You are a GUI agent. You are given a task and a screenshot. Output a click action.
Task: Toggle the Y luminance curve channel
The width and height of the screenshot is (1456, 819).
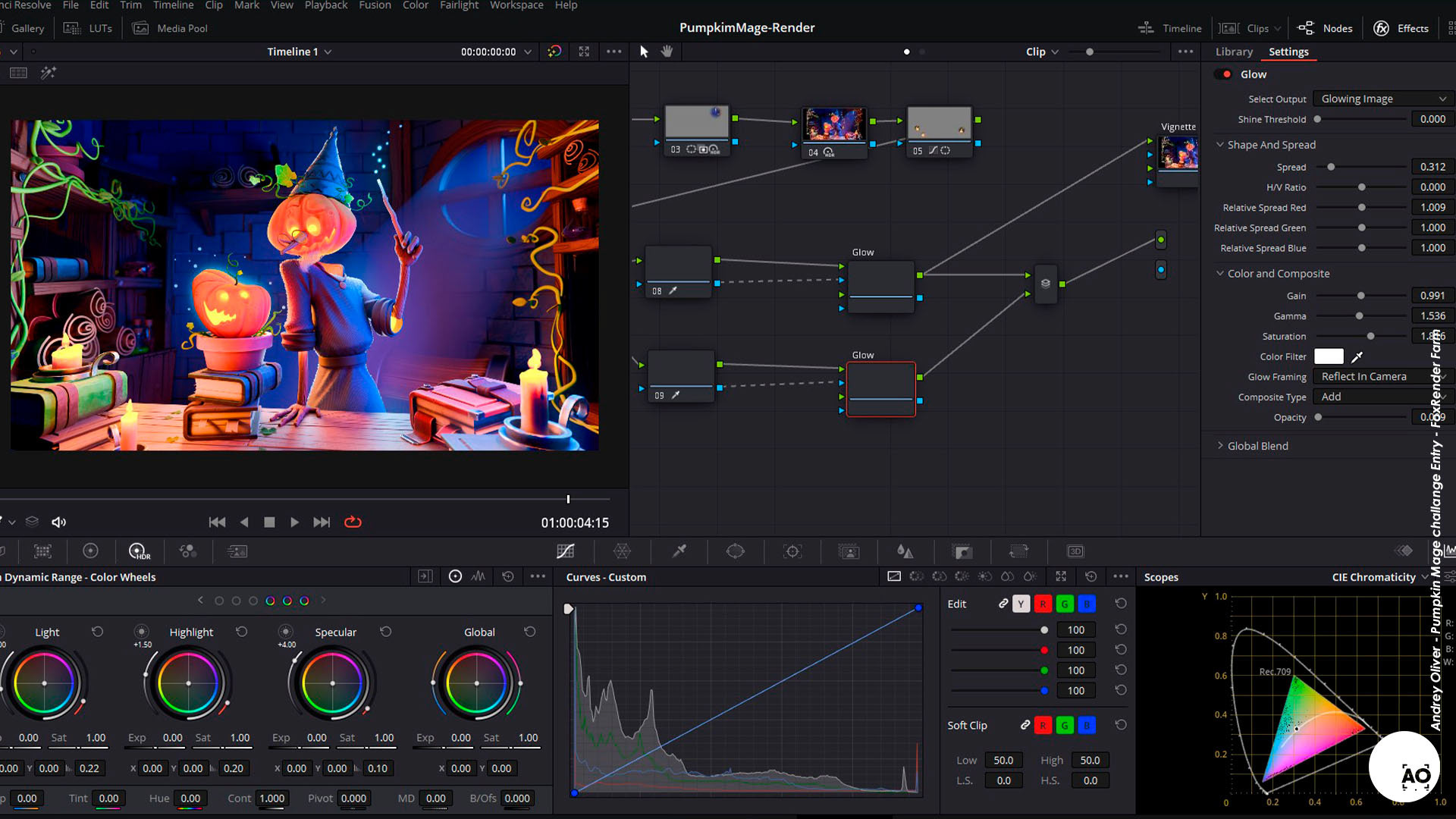pos(1021,604)
